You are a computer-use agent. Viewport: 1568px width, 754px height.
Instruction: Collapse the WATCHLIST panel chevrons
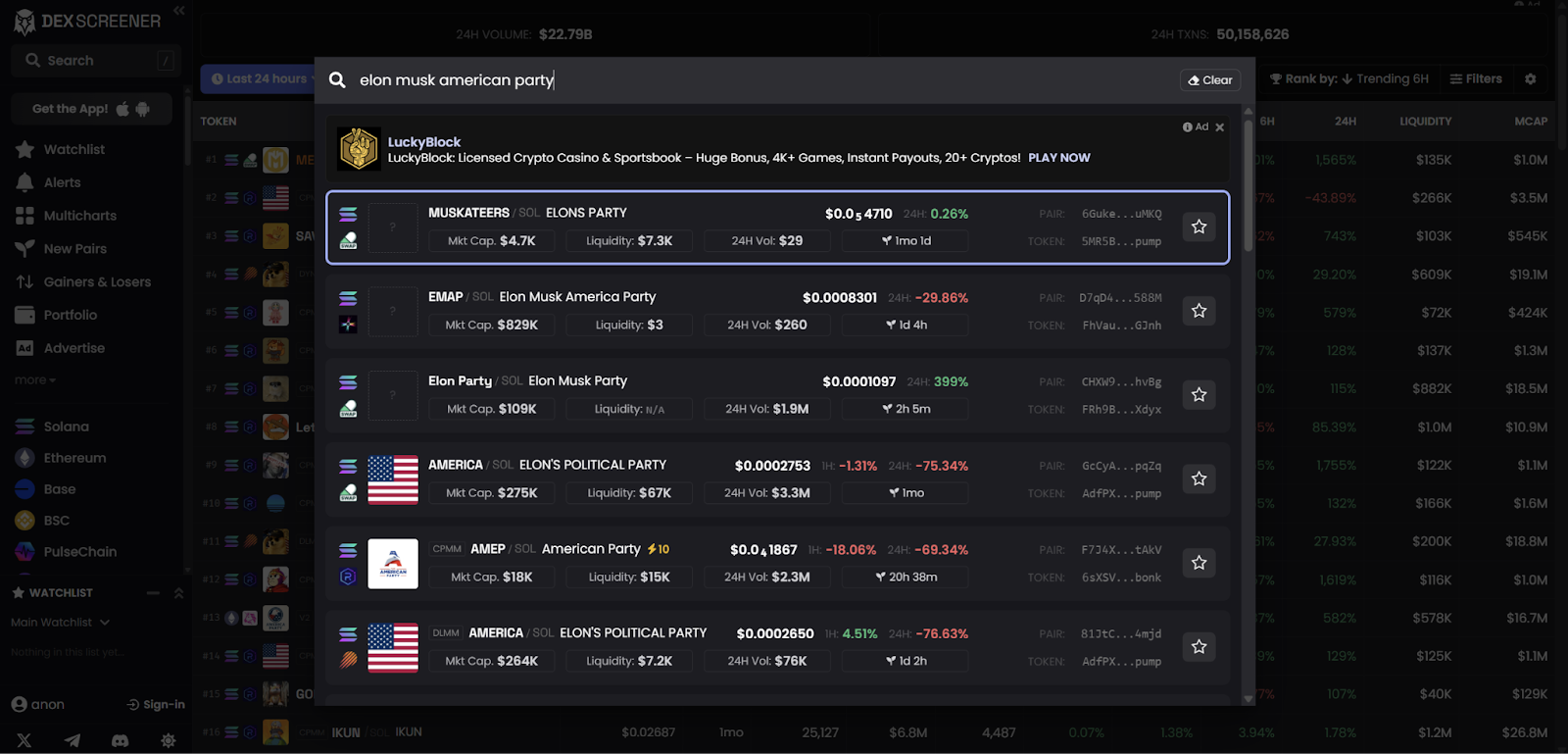point(178,593)
